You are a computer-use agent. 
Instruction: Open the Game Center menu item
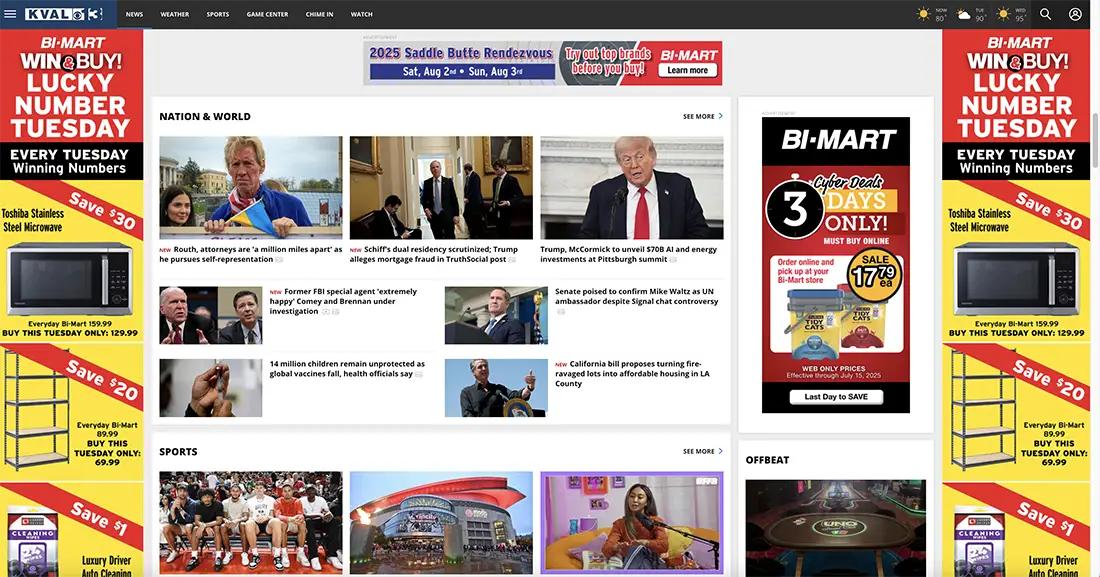pos(267,14)
